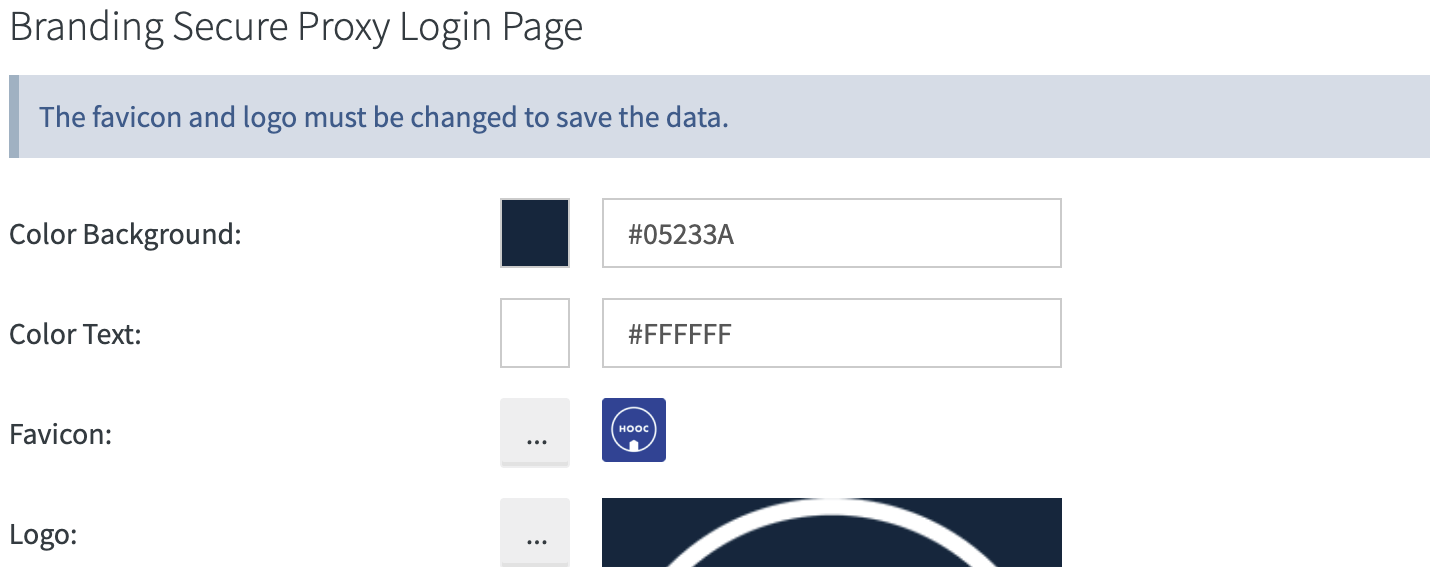Screen dimensions: 1434x567
Task: Click the HOOC favicon preview icon
Action: pos(634,430)
